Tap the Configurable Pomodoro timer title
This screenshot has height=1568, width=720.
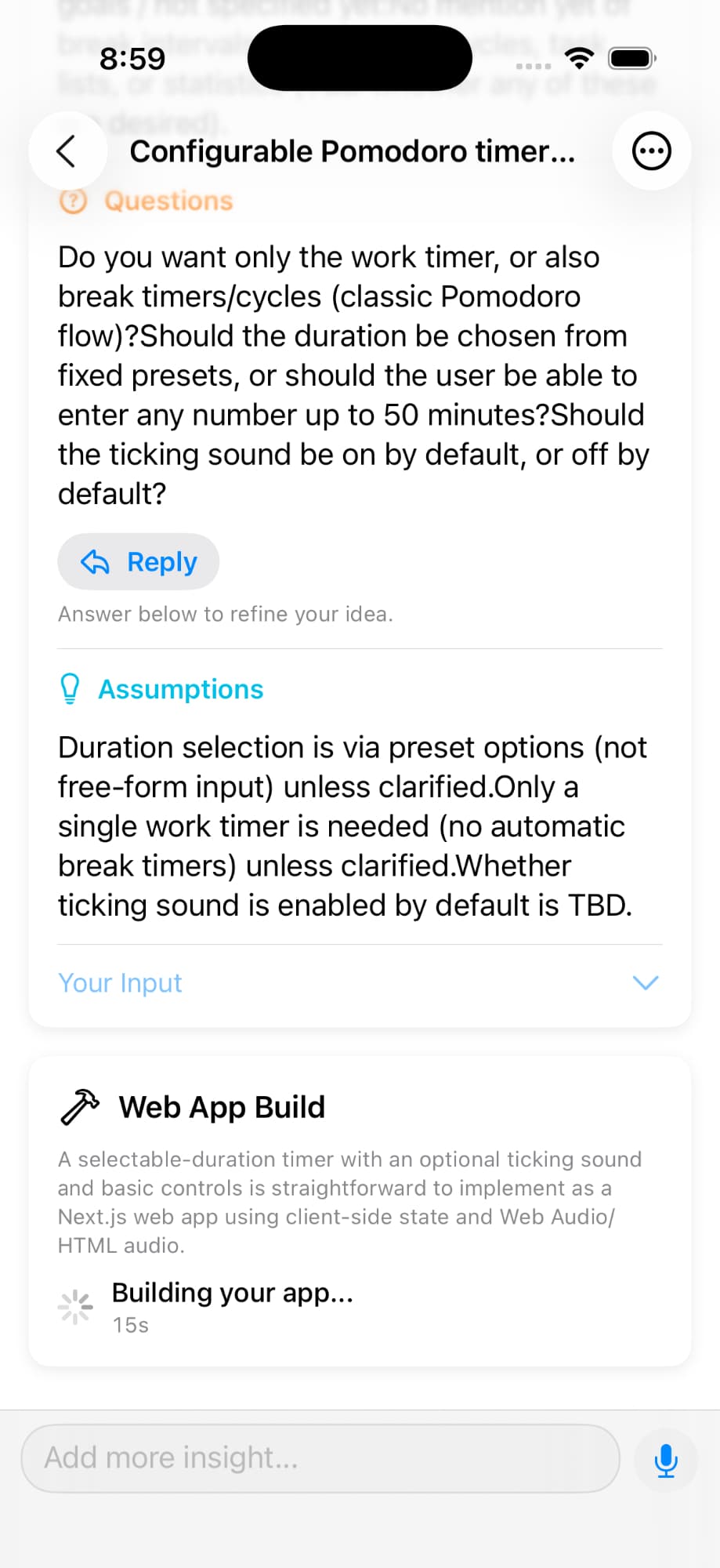coord(353,151)
